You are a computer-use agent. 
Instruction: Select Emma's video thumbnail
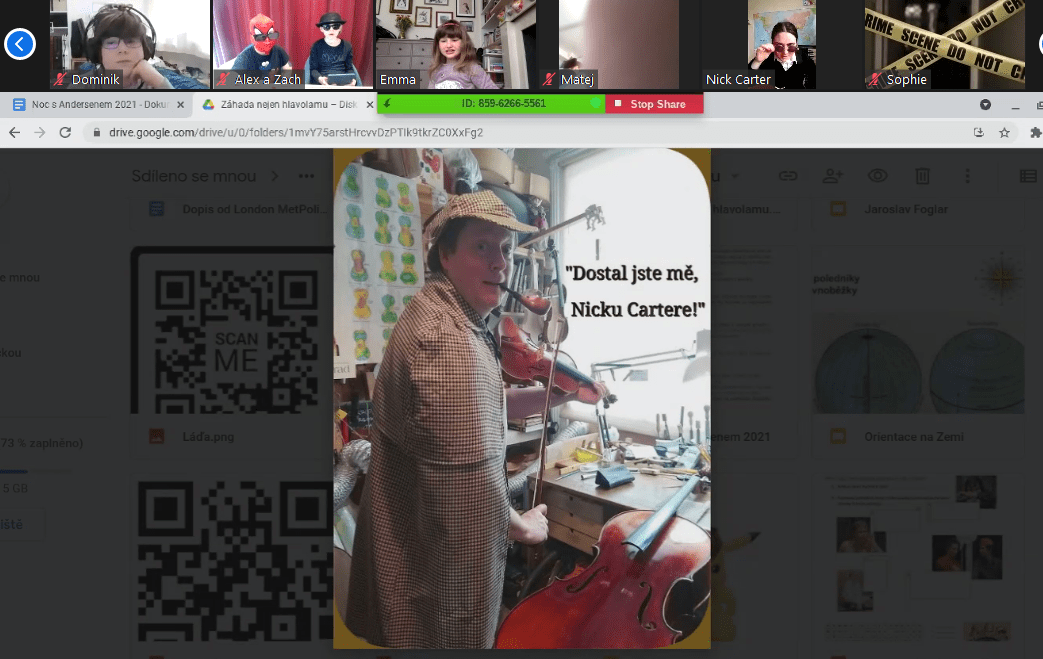pos(456,45)
